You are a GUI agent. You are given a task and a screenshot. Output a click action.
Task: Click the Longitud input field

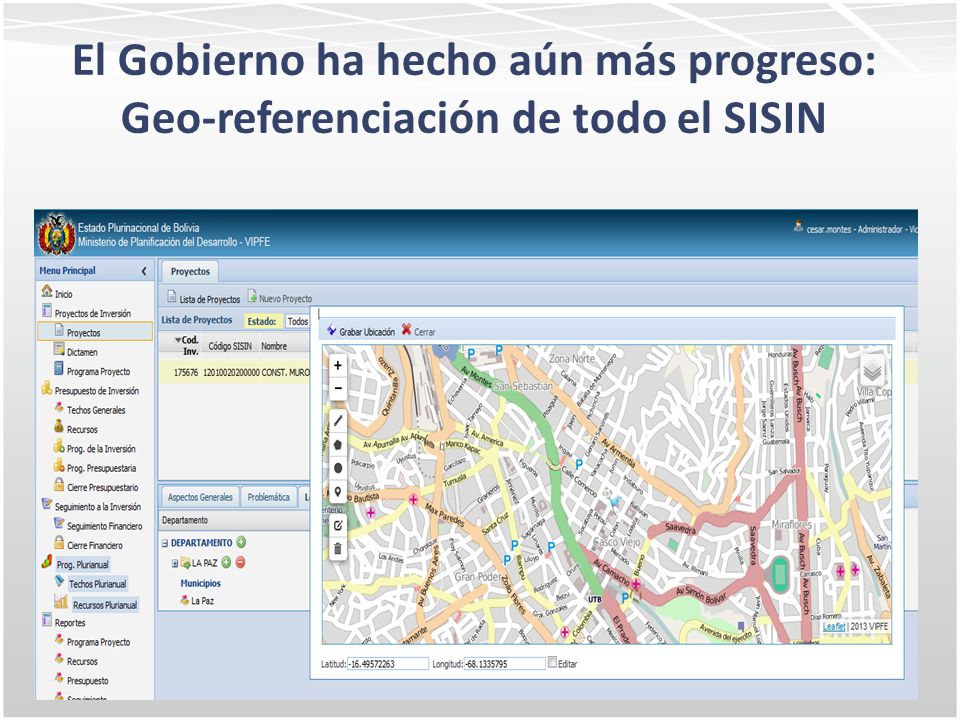[504, 664]
